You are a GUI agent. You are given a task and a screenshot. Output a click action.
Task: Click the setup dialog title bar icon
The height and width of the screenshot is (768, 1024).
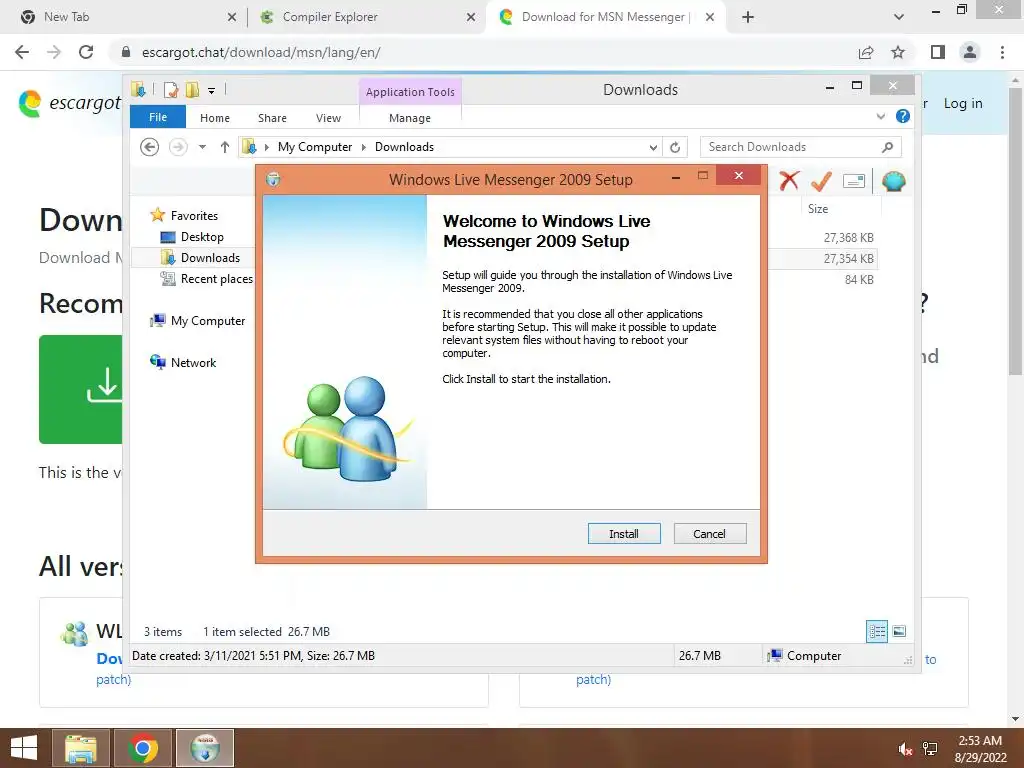click(273, 179)
